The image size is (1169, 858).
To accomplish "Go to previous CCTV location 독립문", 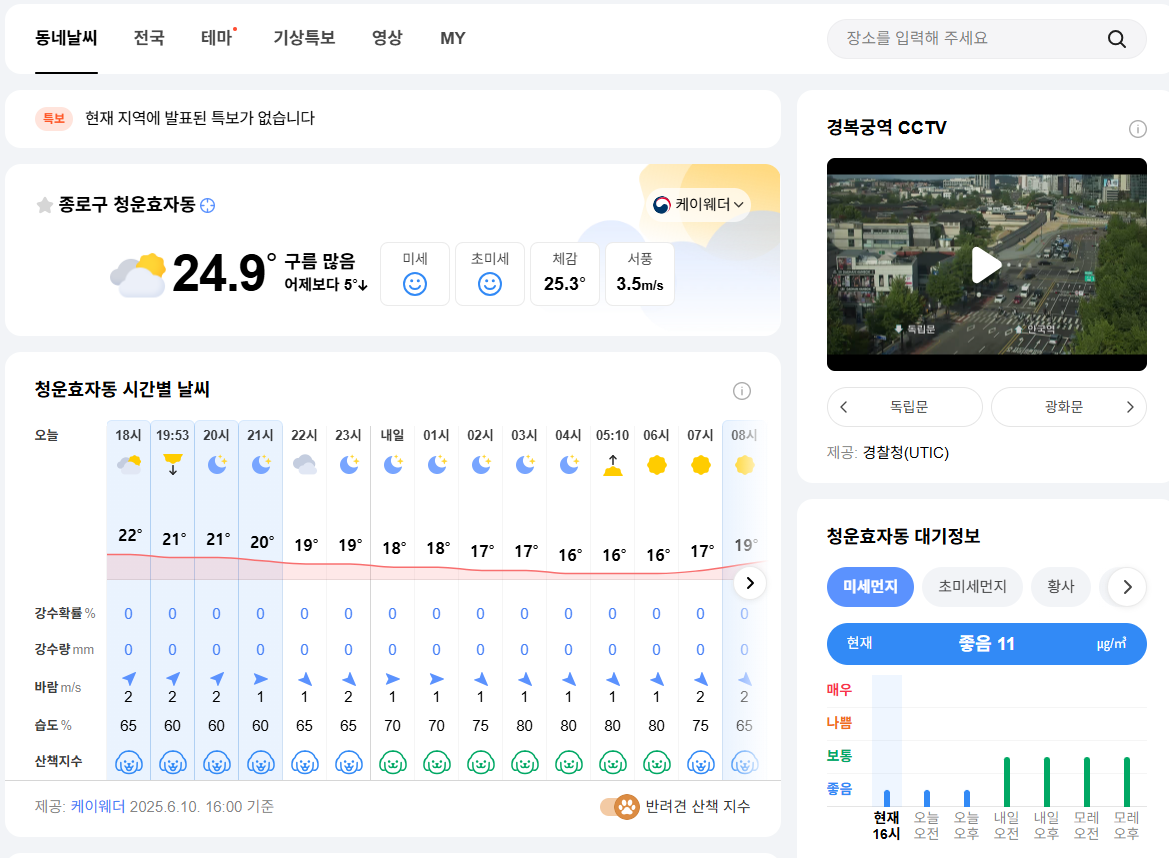I will pyautogui.click(x=904, y=407).
